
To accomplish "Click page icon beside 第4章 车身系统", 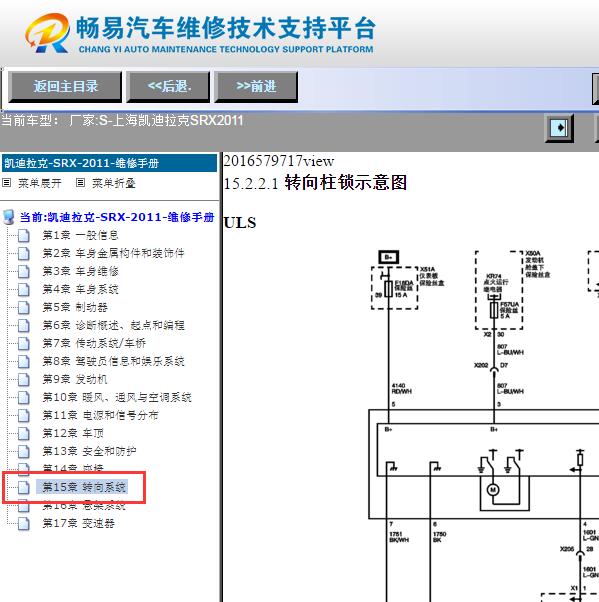I will [x=24, y=289].
